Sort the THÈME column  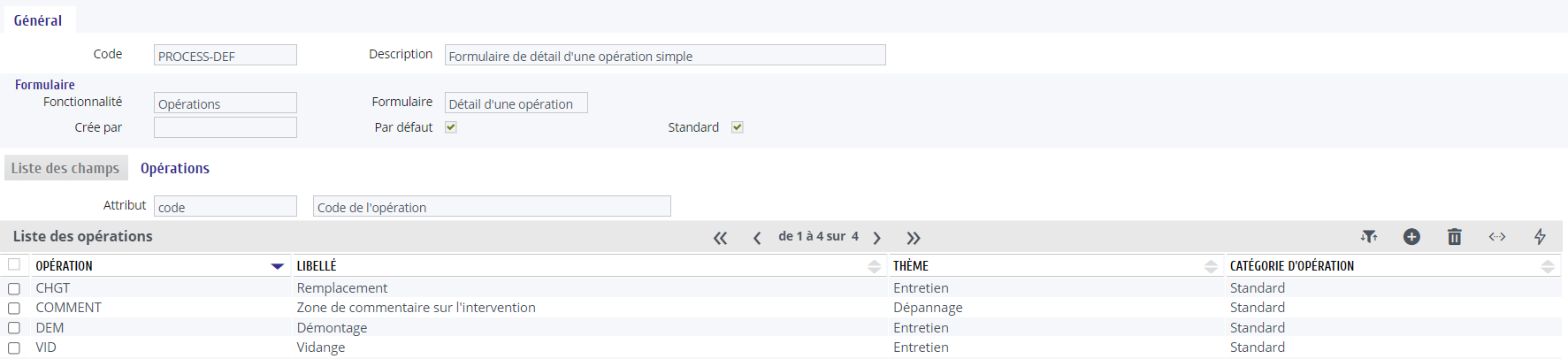coord(1211,266)
